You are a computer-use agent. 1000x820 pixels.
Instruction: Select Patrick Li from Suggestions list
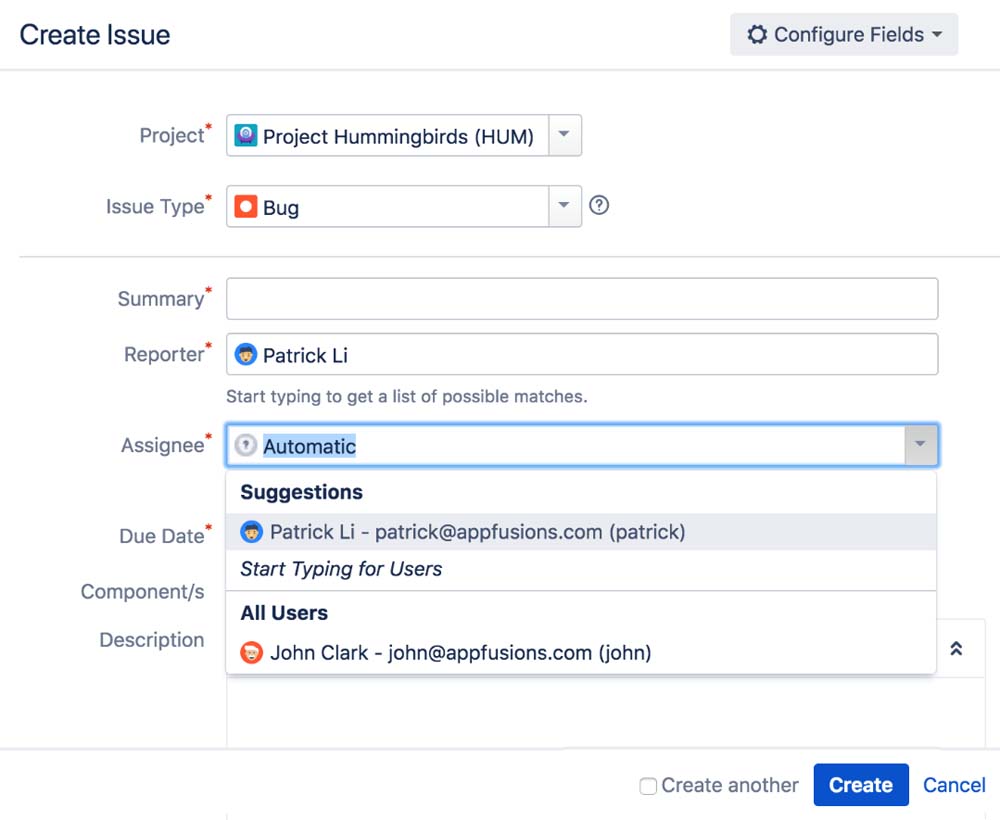point(478,532)
